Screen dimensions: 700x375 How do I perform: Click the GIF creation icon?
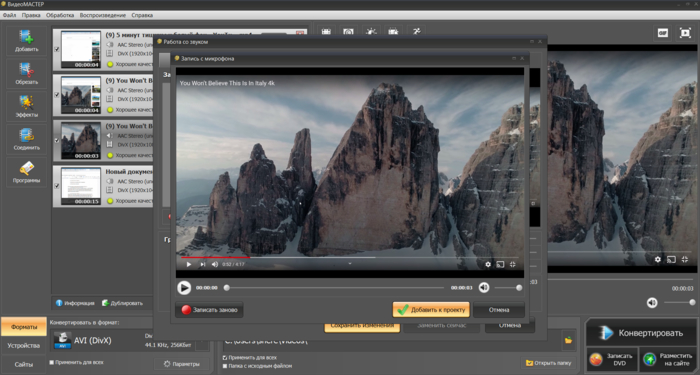point(662,33)
